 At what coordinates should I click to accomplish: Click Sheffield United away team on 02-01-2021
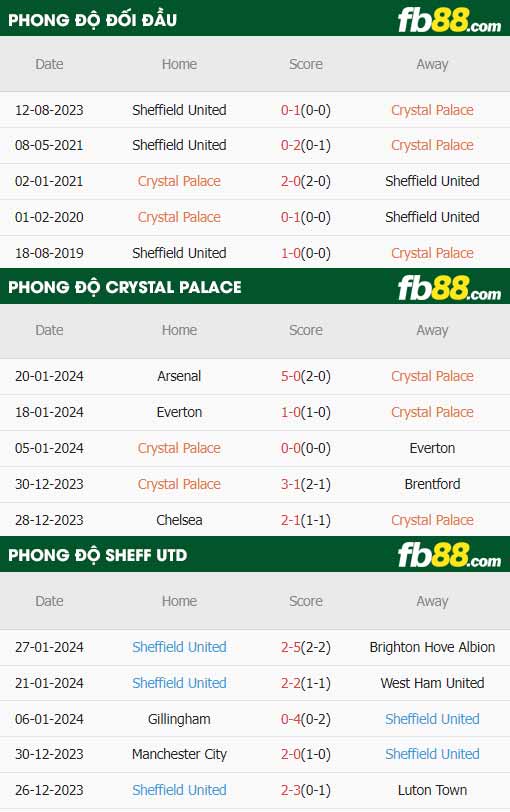(432, 181)
